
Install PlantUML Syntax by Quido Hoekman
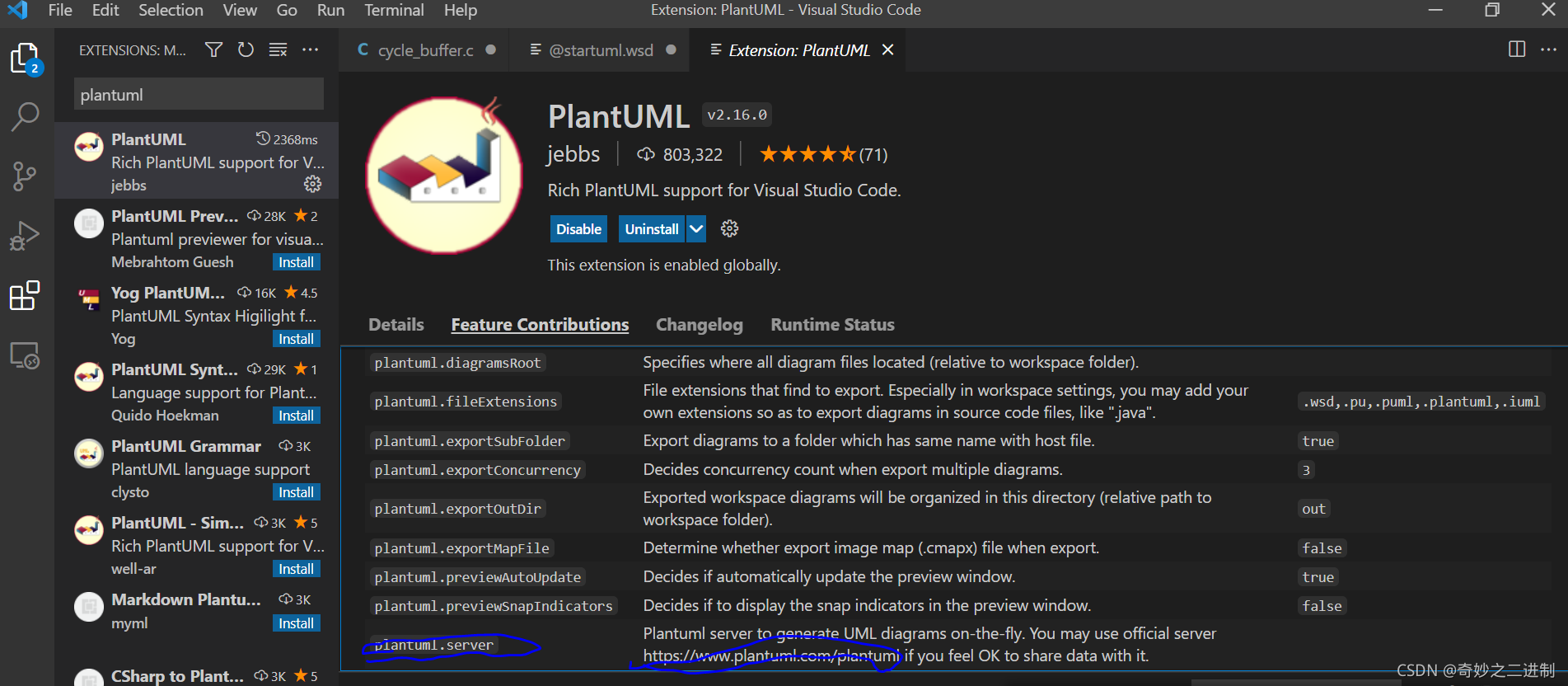point(296,416)
